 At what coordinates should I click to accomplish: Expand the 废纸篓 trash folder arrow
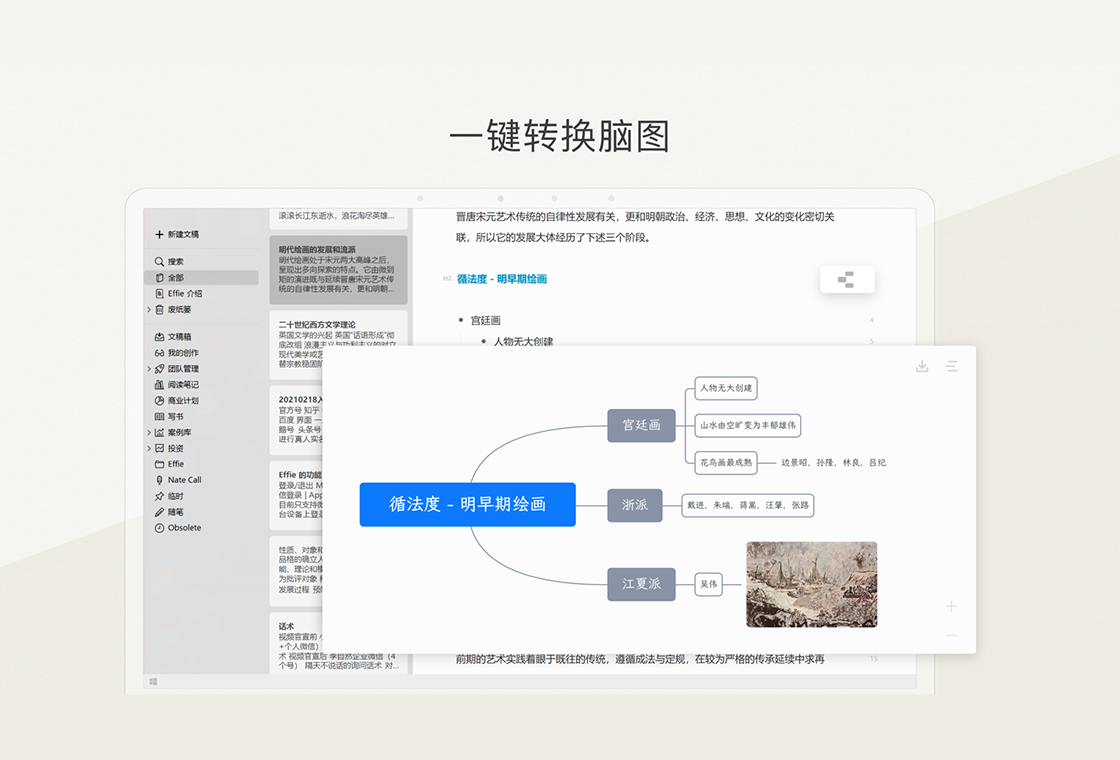[x=149, y=310]
